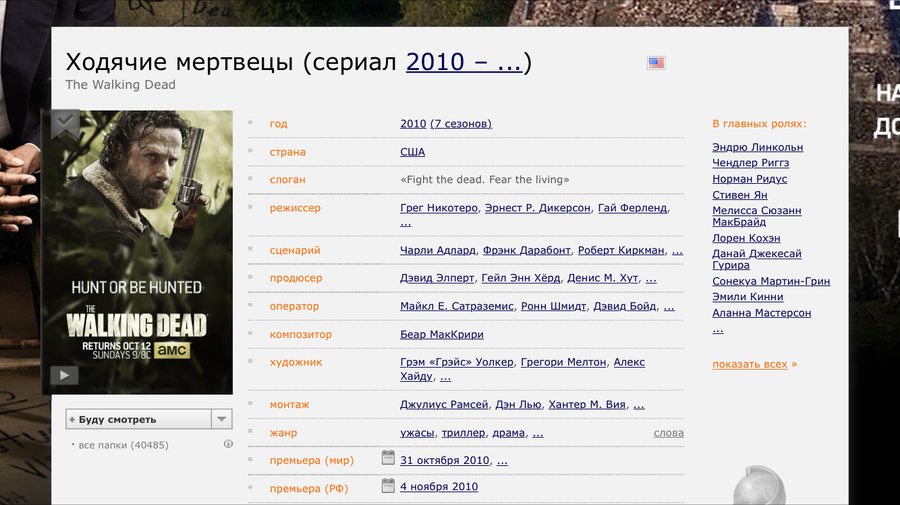This screenshot has width=900, height=505.
Task: Expand cast list ellipsis below Аланна Мастерсон
Action: [718, 330]
